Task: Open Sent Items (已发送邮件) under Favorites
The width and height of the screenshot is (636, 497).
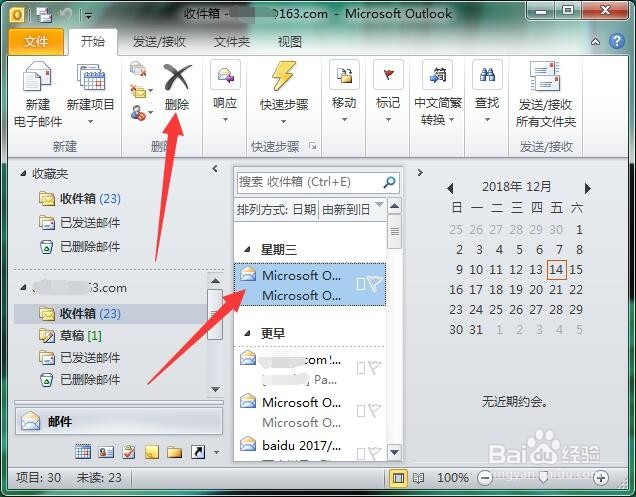Action: (x=79, y=223)
